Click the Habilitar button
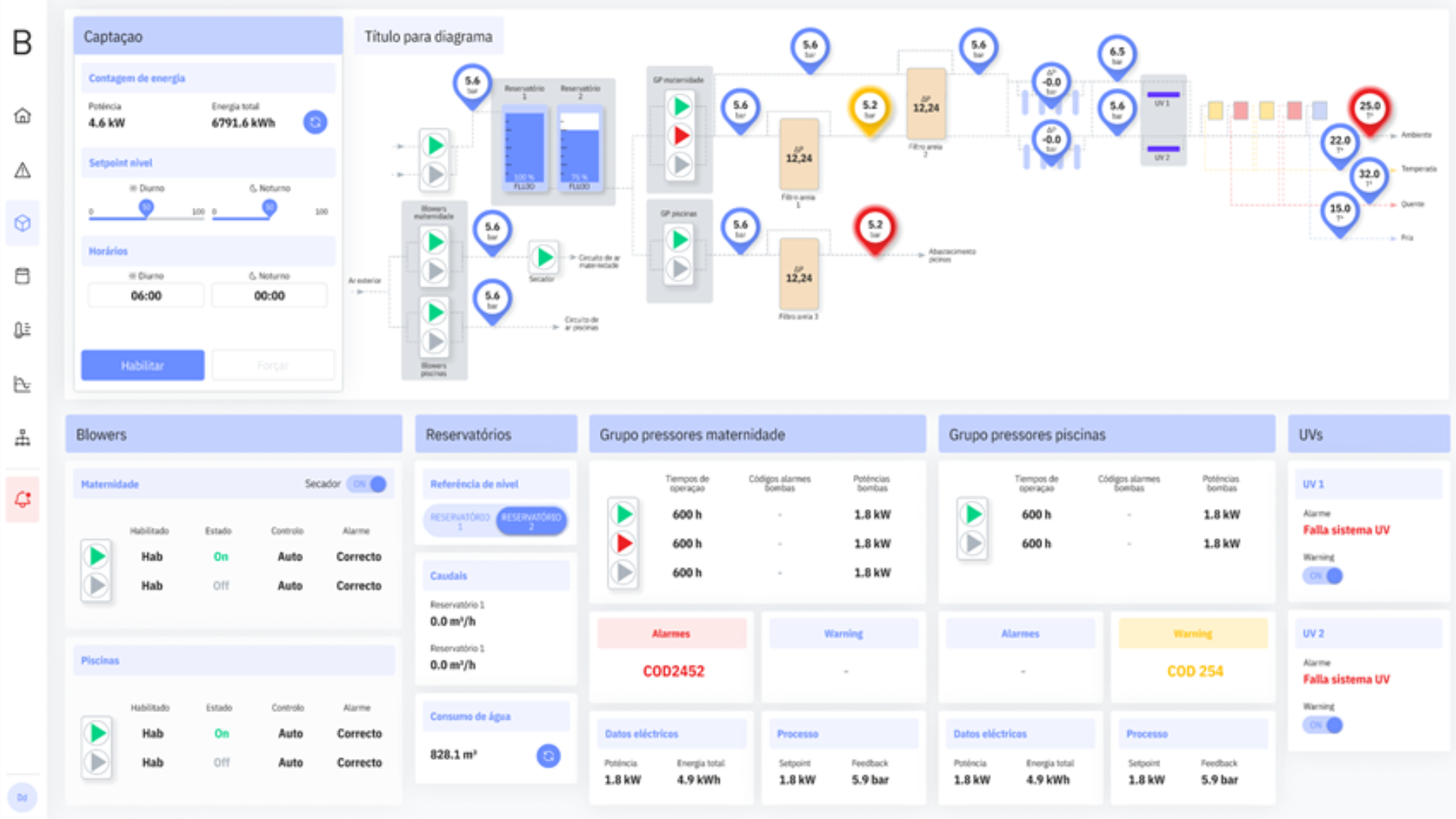 [x=143, y=366]
